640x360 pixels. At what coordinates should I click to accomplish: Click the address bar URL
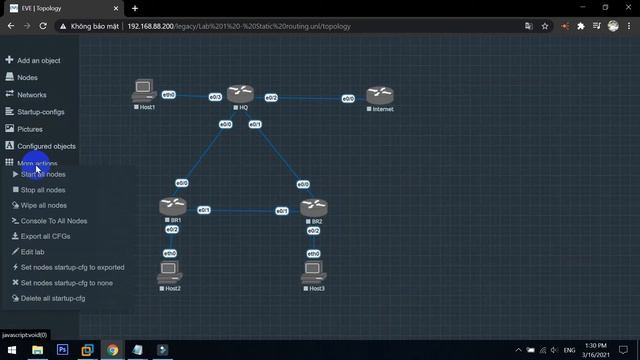point(239,26)
